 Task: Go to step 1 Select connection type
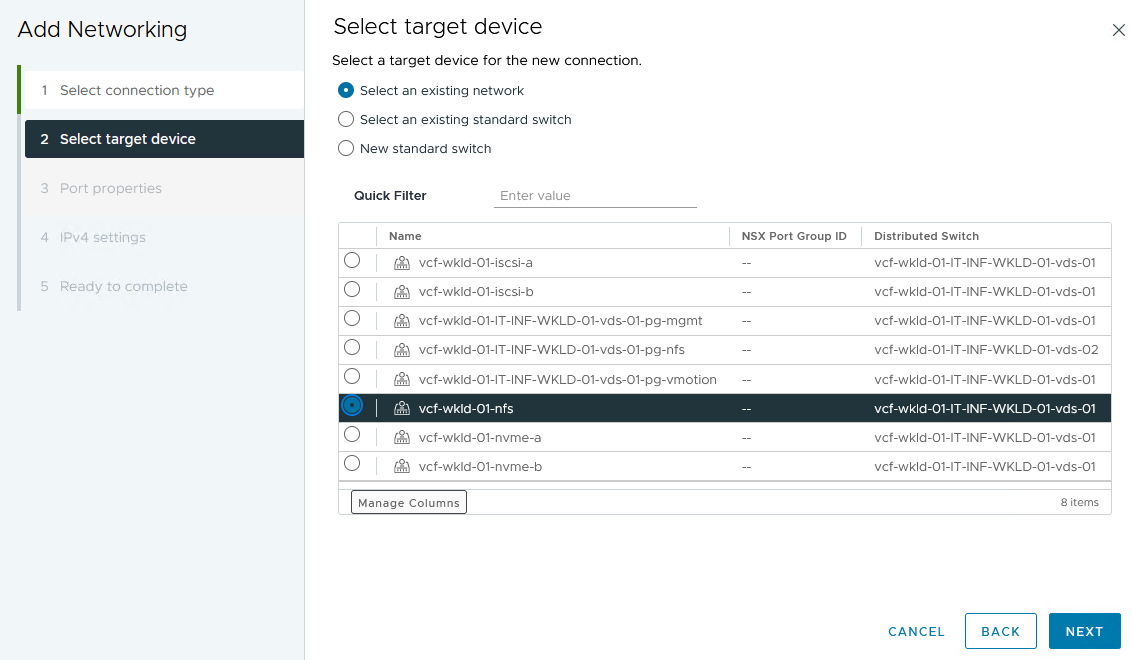click(137, 90)
